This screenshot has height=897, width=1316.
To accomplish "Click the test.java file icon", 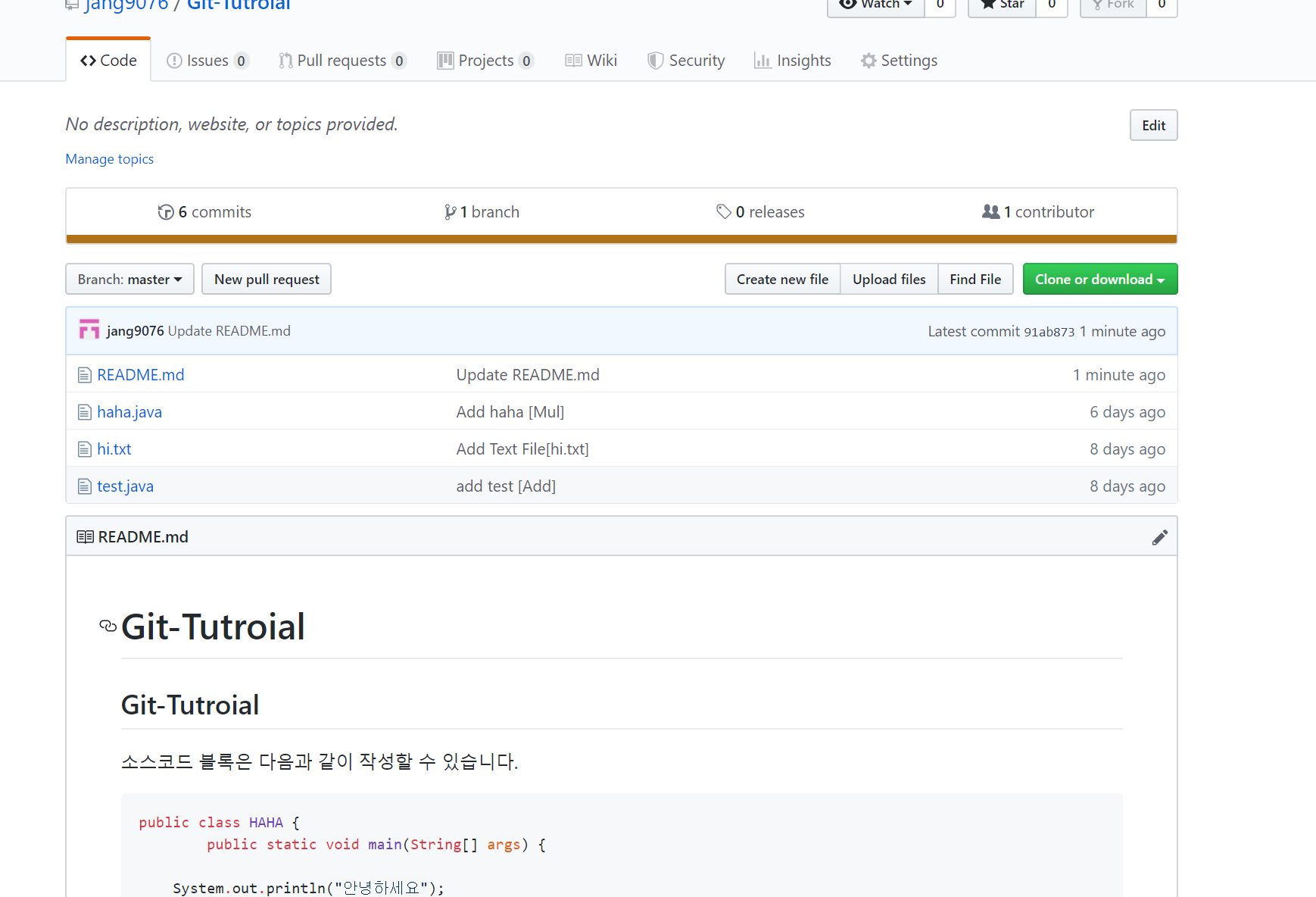I will point(85,486).
